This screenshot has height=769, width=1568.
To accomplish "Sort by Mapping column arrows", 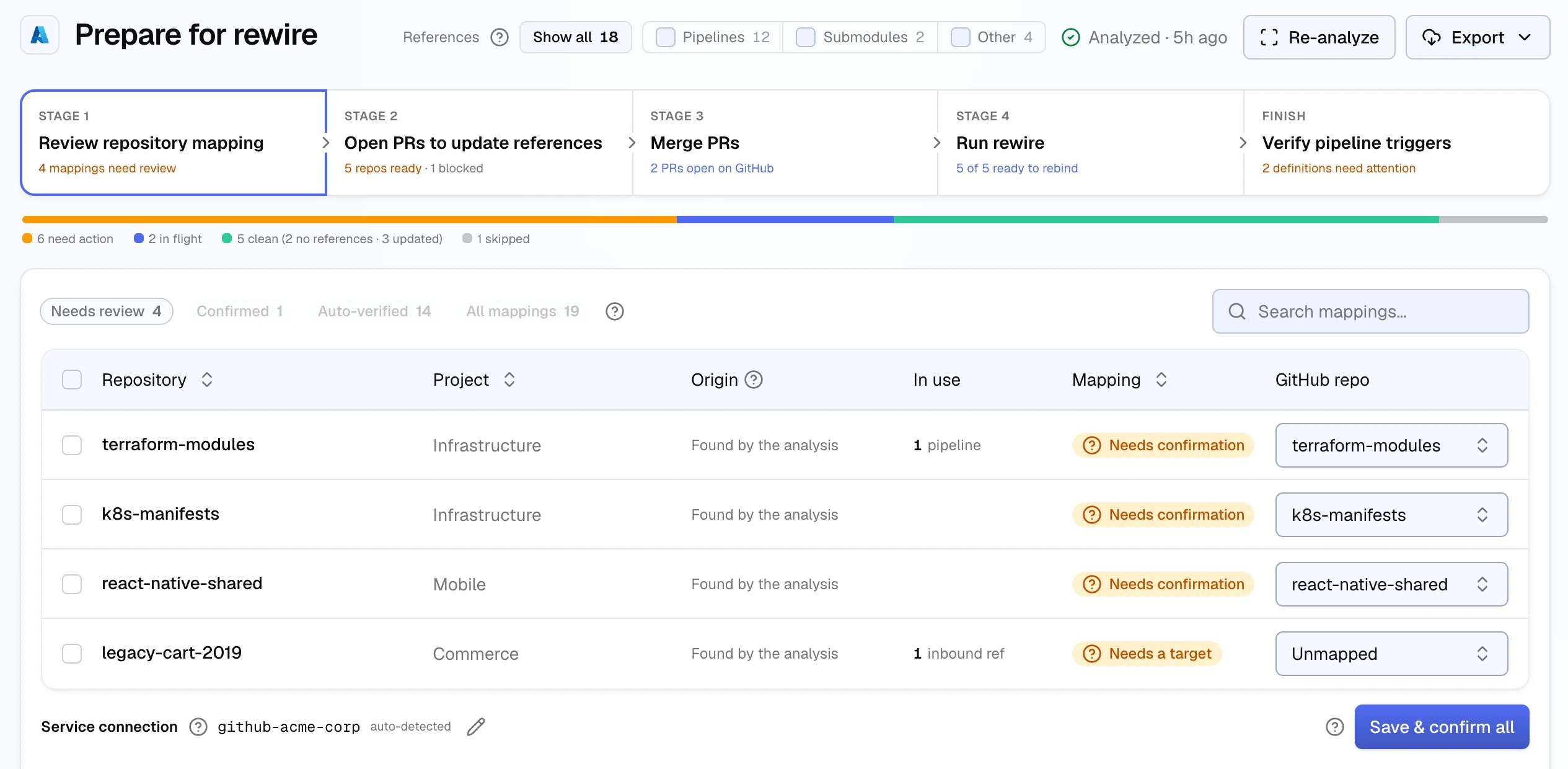I will pos(1161,380).
